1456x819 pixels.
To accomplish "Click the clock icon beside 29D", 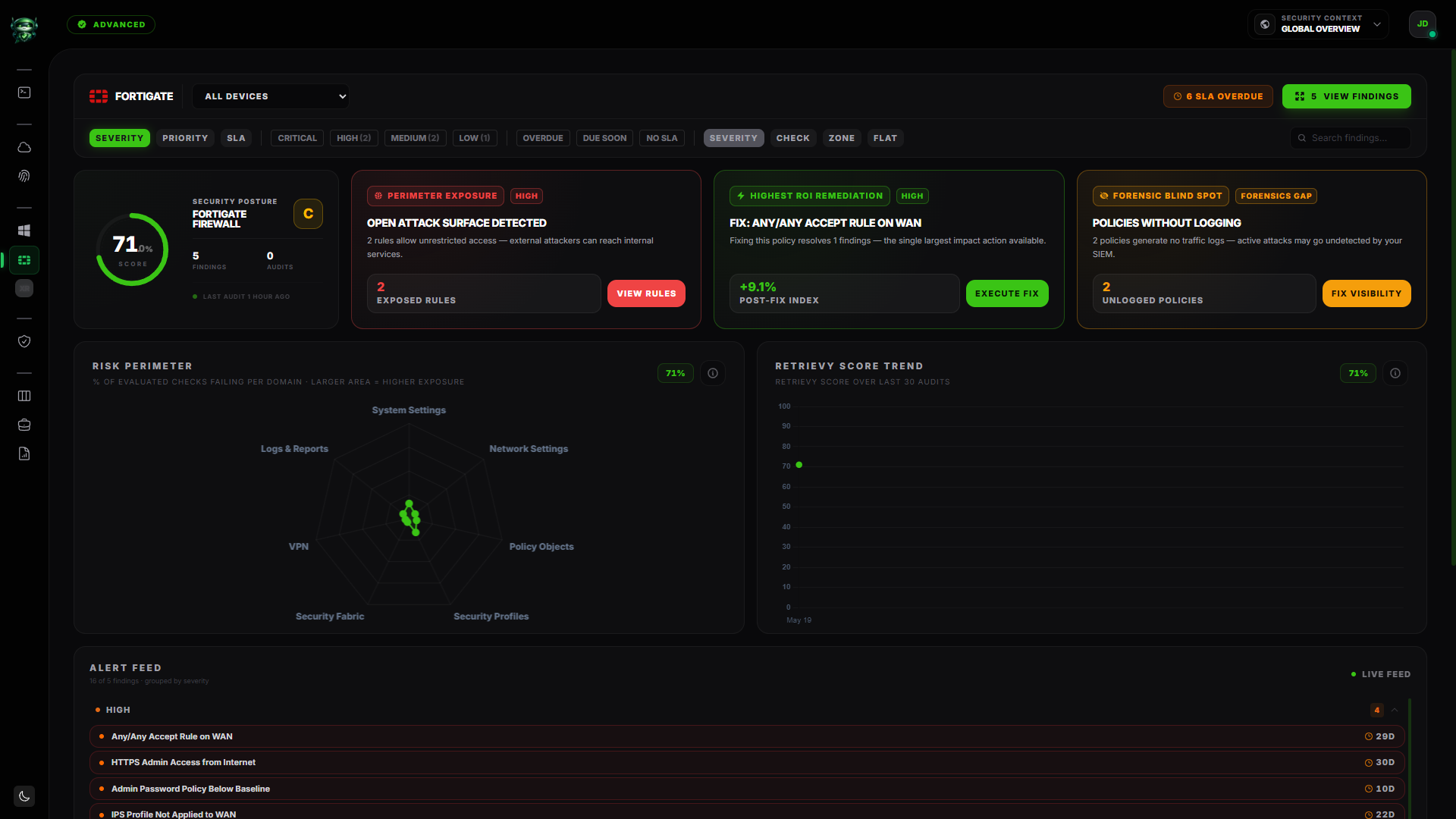I will 1369,736.
